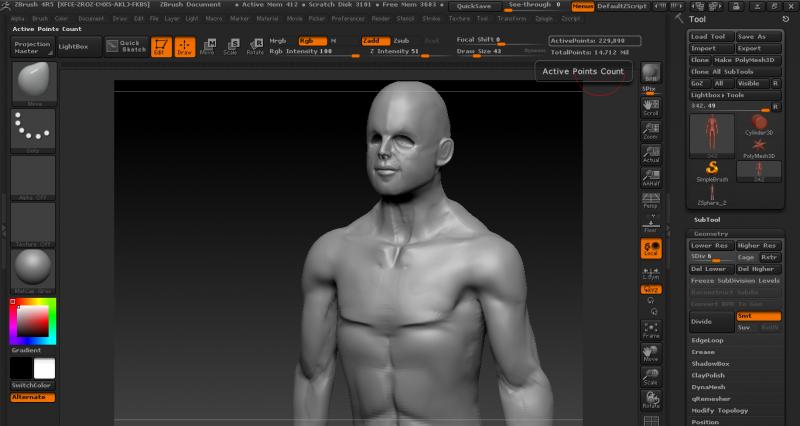Open the current brush thumbnail picker
The height and width of the screenshot is (426, 800).
[x=34, y=84]
